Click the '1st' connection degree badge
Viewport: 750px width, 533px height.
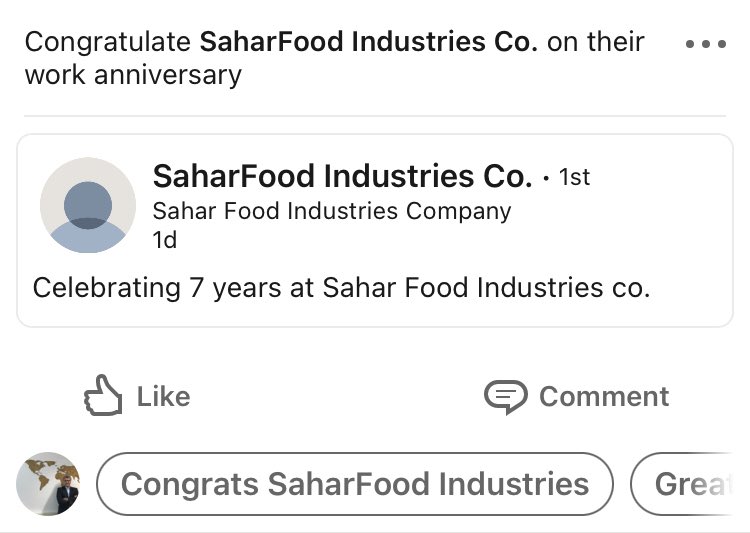pyautogui.click(x=574, y=177)
